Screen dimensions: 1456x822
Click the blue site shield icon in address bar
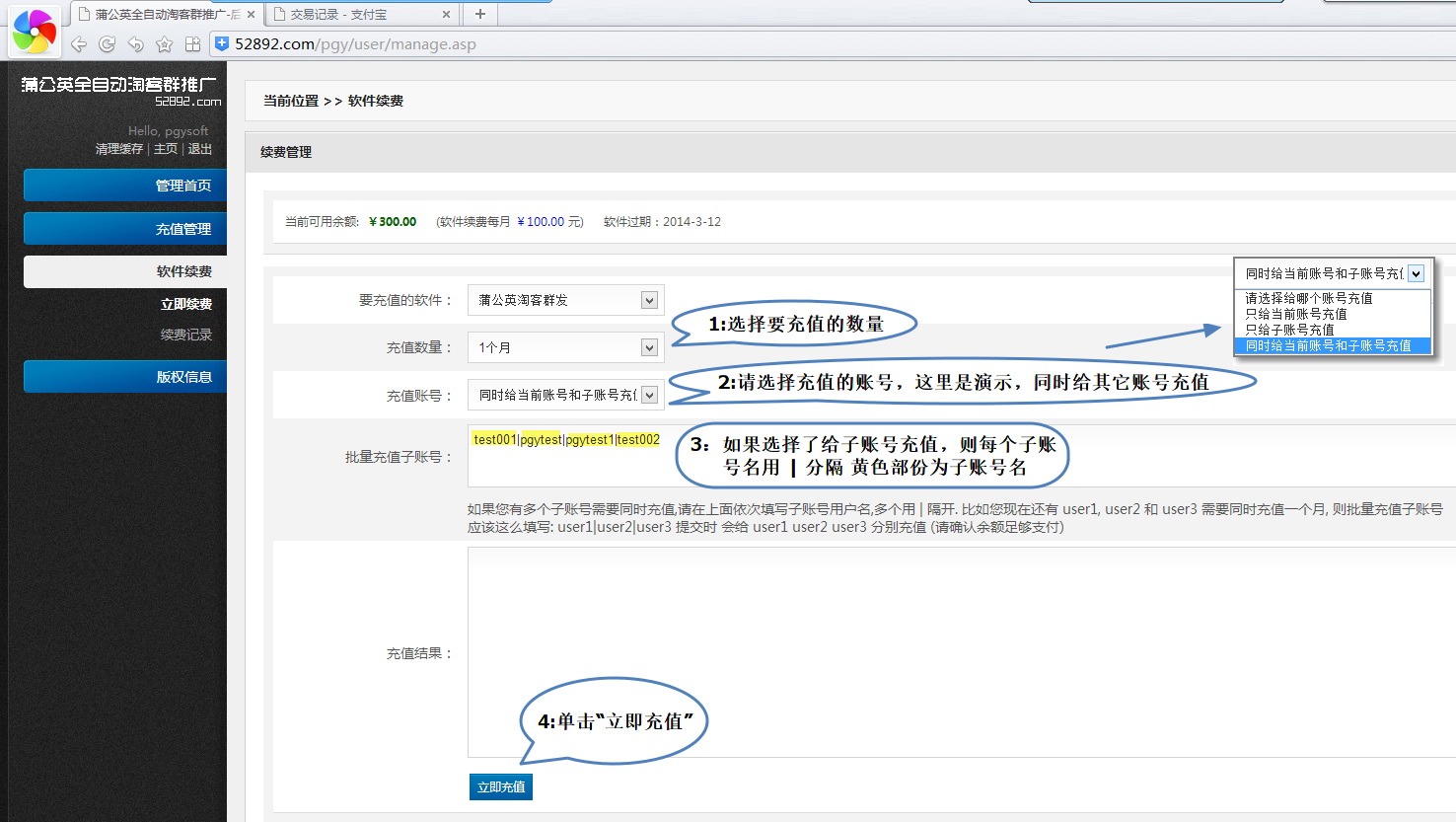click(x=222, y=43)
